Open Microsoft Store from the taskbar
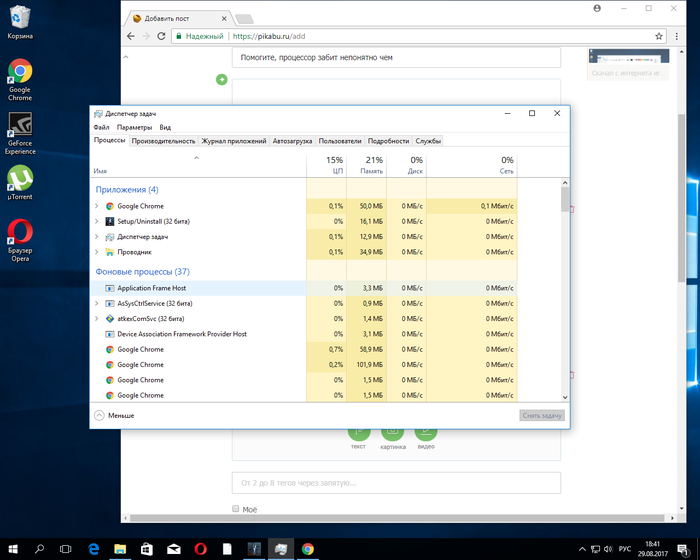700x560 pixels. (146, 549)
